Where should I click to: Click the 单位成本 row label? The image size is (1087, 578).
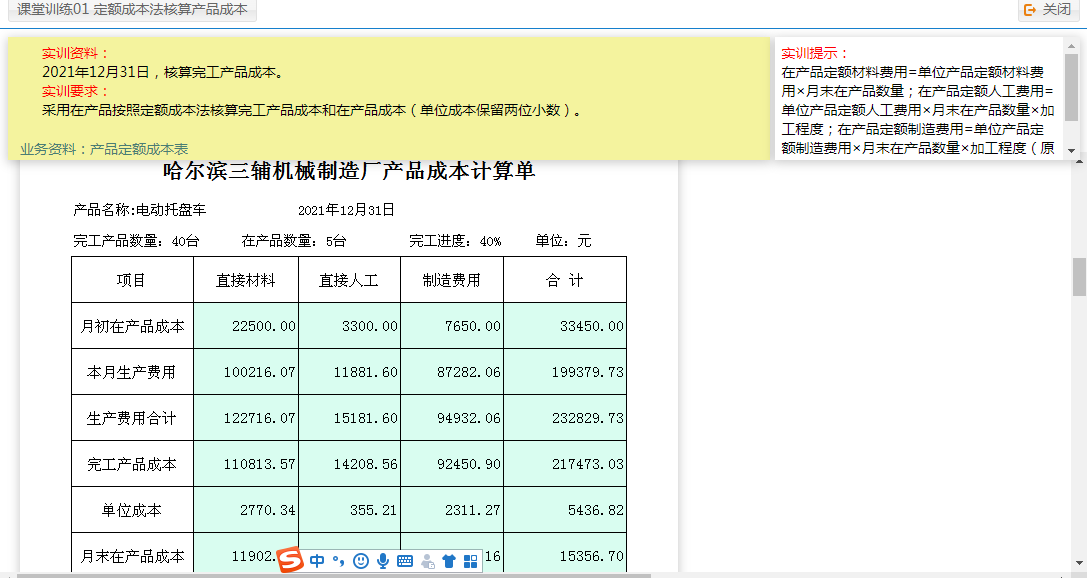pyautogui.click(x=132, y=510)
